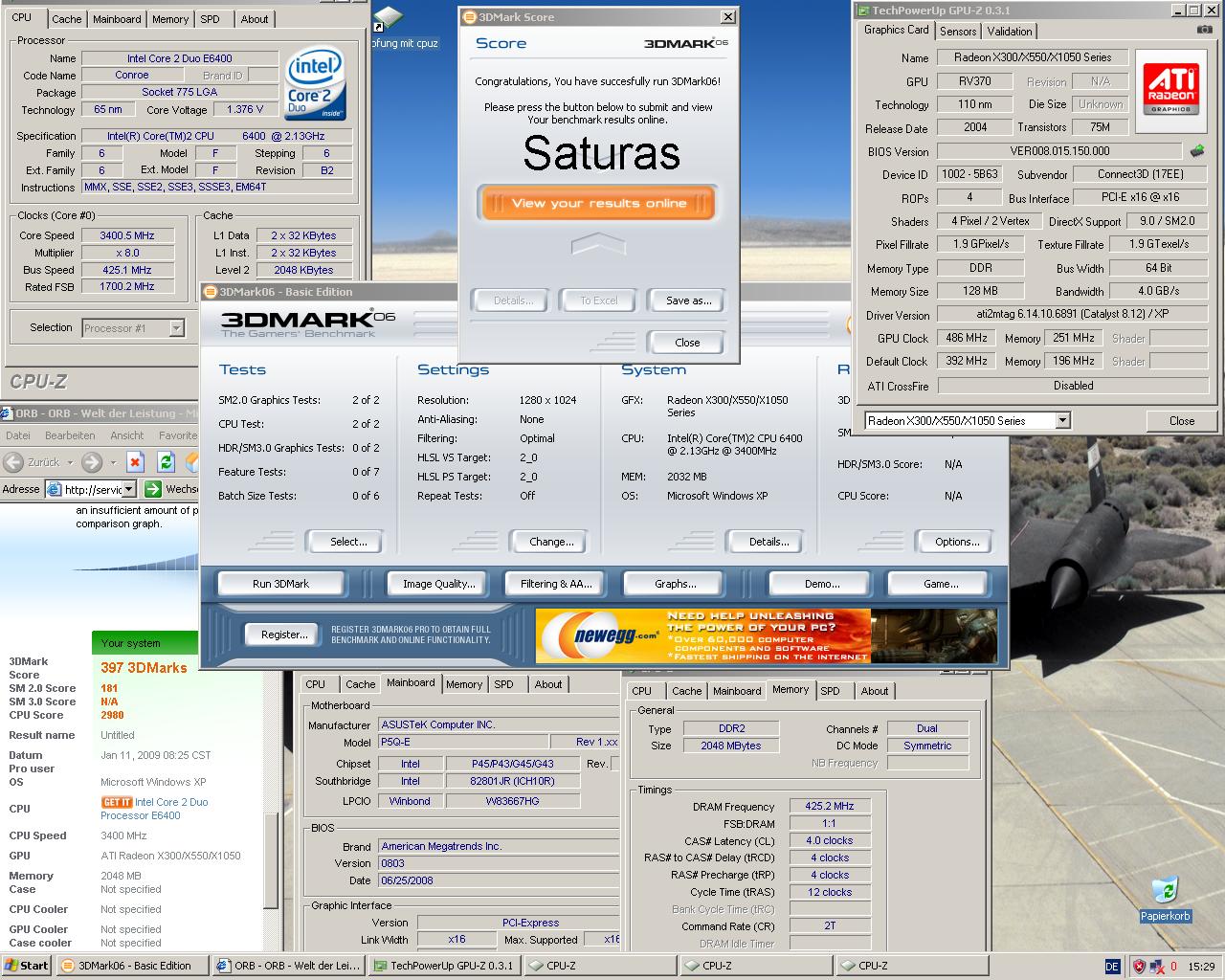Open the Processor #1 selection dropdown
The height and width of the screenshot is (980, 1225).
(176, 328)
